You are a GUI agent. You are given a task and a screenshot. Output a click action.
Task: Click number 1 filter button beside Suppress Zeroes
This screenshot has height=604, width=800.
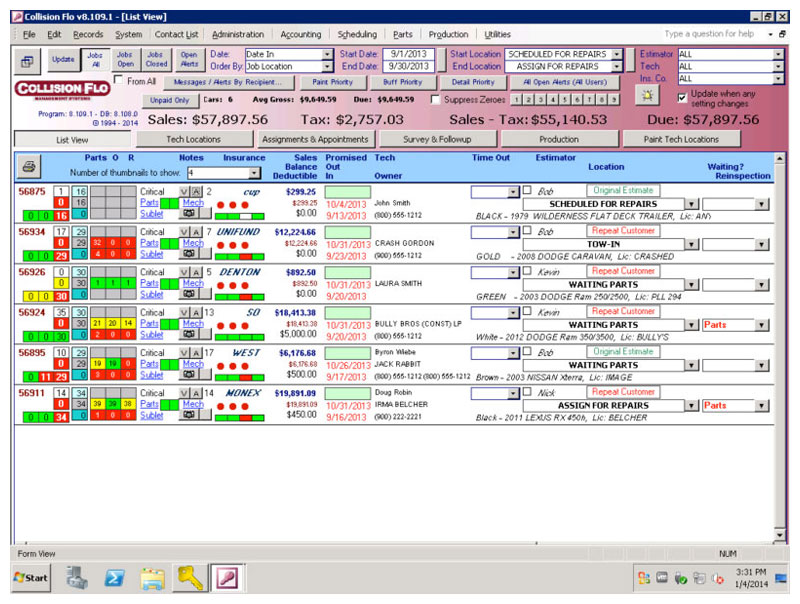point(516,99)
